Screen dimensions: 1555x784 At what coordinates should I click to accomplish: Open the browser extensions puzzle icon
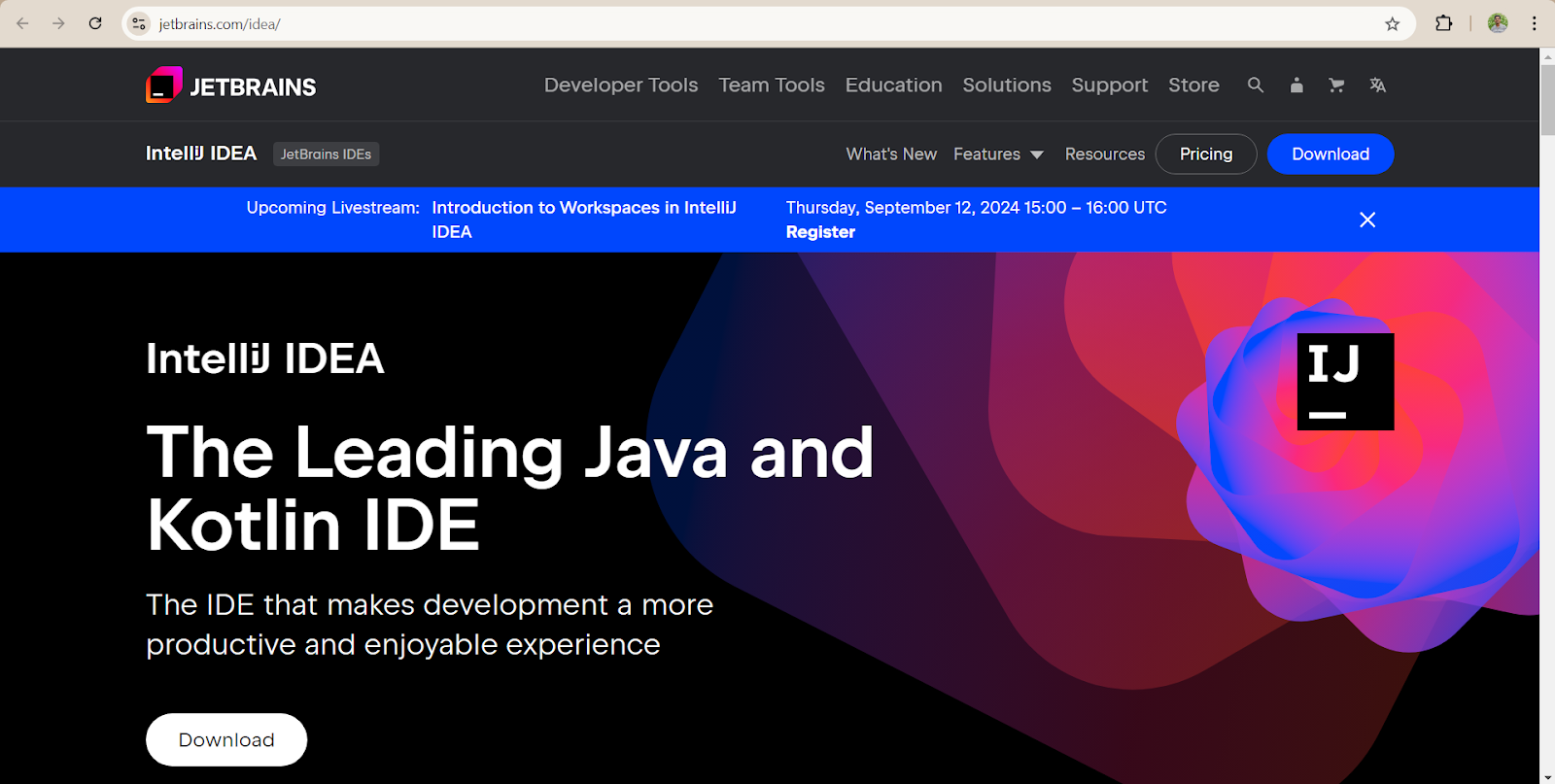pos(1444,23)
